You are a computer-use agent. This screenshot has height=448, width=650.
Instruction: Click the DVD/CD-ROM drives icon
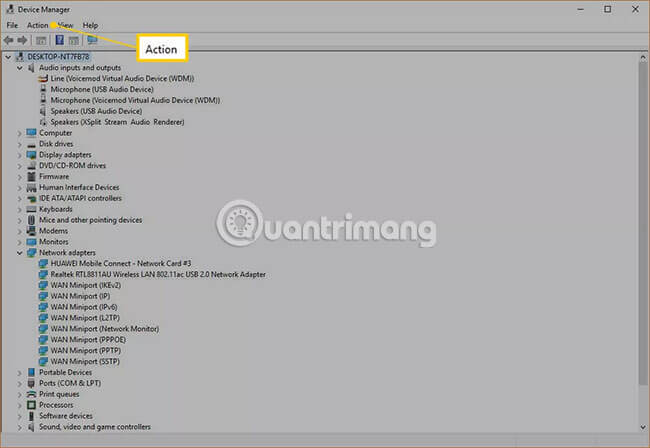[x=31, y=165]
